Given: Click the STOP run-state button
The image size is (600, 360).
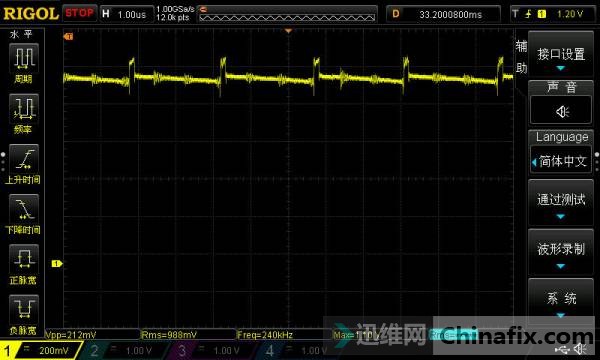Looking at the screenshot, I should pos(79,13).
